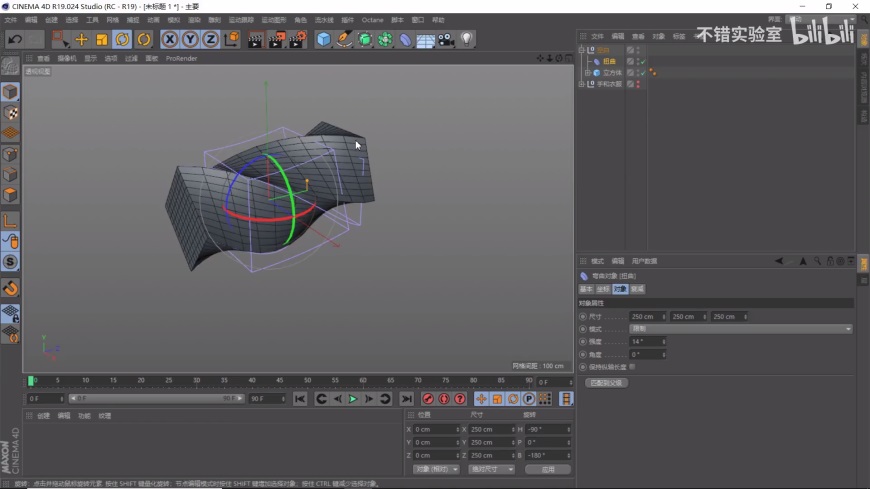Open the absolute size dropdown
This screenshot has height=489, width=870.
click(x=492, y=469)
